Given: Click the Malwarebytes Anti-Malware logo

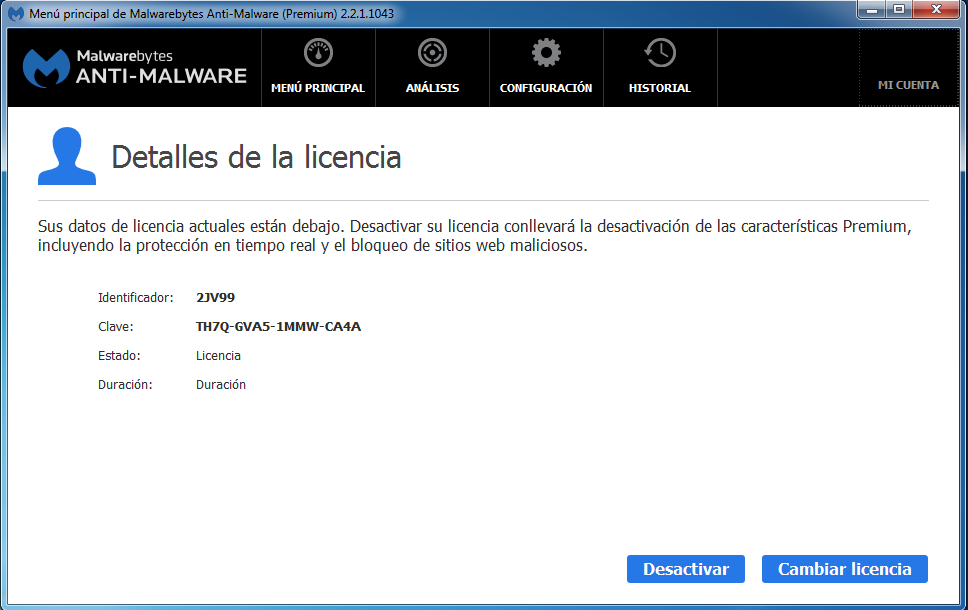Looking at the screenshot, I should (135, 67).
